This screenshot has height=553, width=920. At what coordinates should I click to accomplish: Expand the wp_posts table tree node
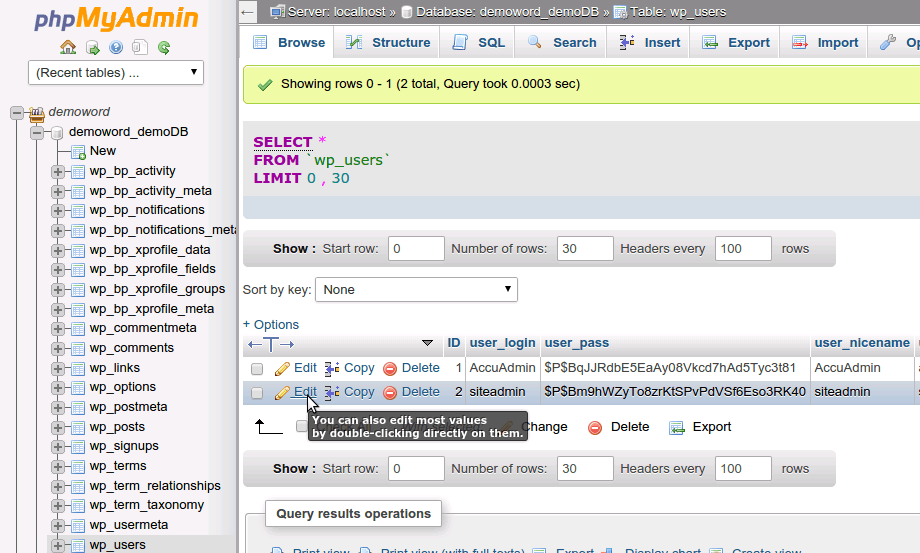coord(58,427)
